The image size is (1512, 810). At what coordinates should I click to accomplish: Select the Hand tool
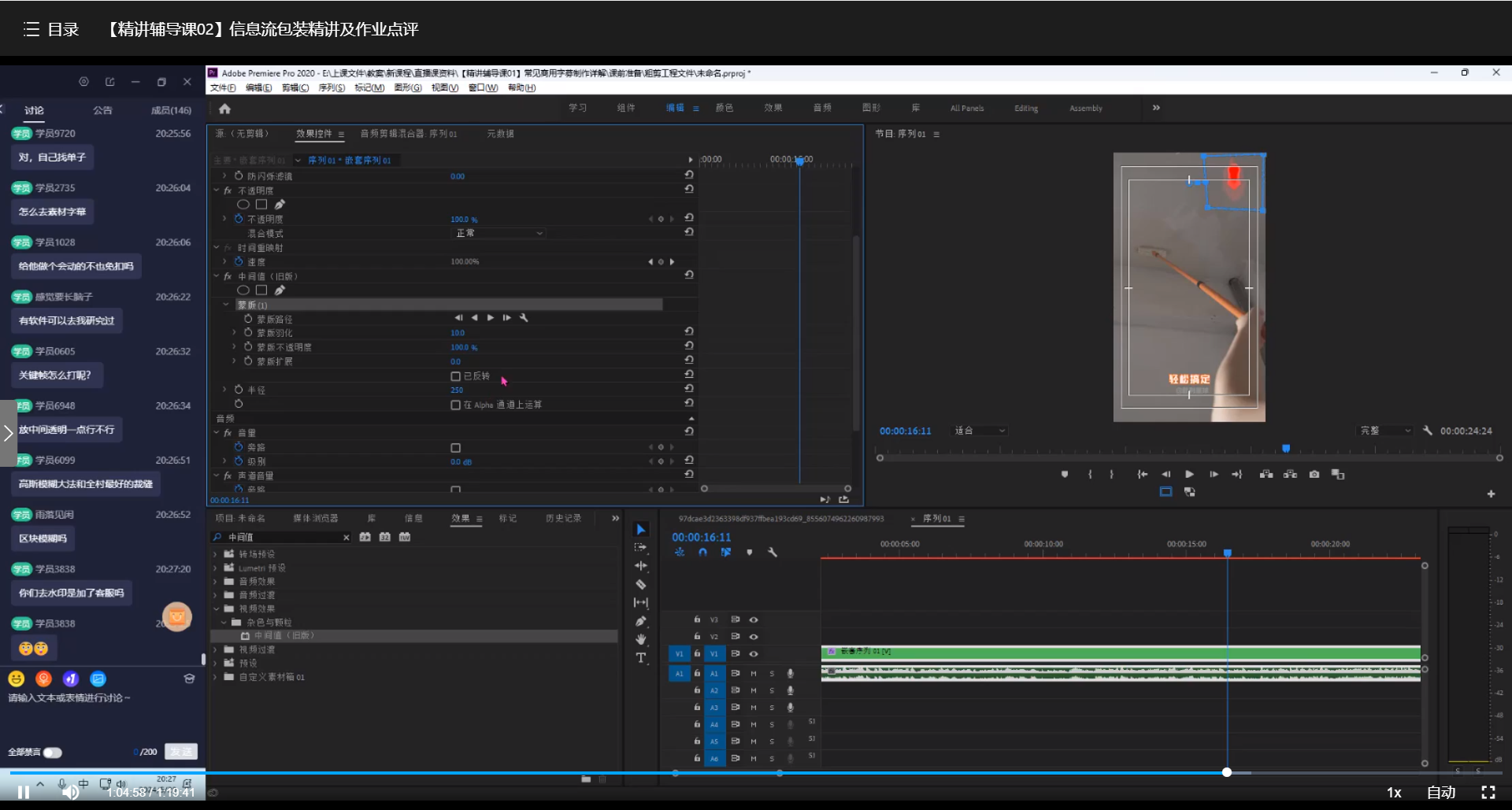[641, 639]
